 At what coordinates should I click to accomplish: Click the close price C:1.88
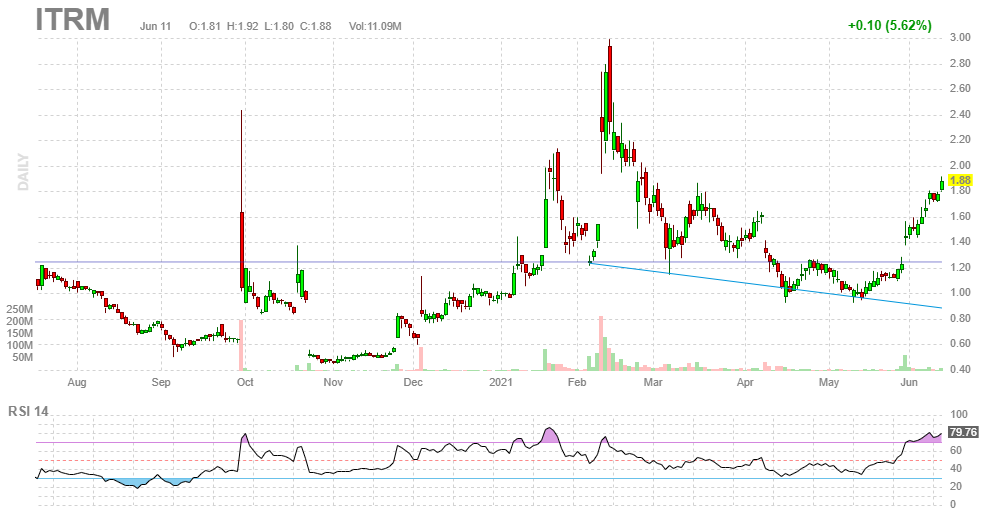click(x=315, y=26)
